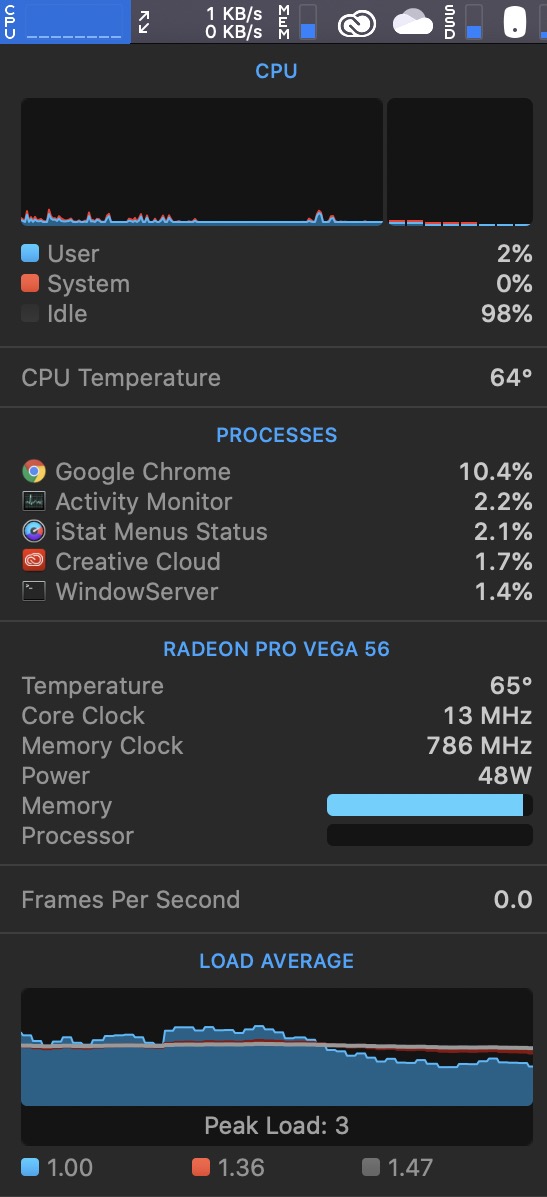
Task: Open Creative Cloud in the menu bar
Action: (357, 23)
